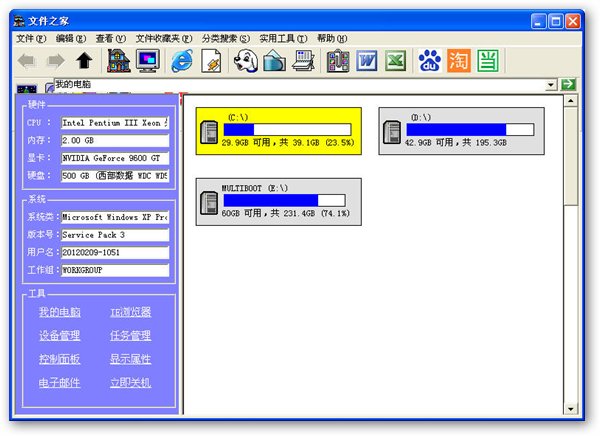The width and height of the screenshot is (600, 436).
Task: Open the 文件收藏夹(F) menu
Action: [x=164, y=39]
